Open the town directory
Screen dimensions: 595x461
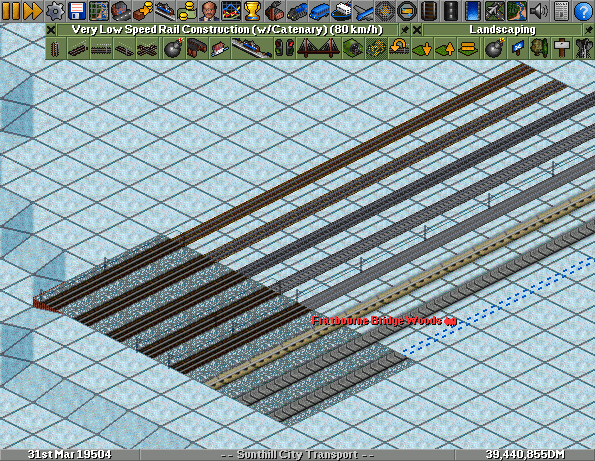pos(121,11)
